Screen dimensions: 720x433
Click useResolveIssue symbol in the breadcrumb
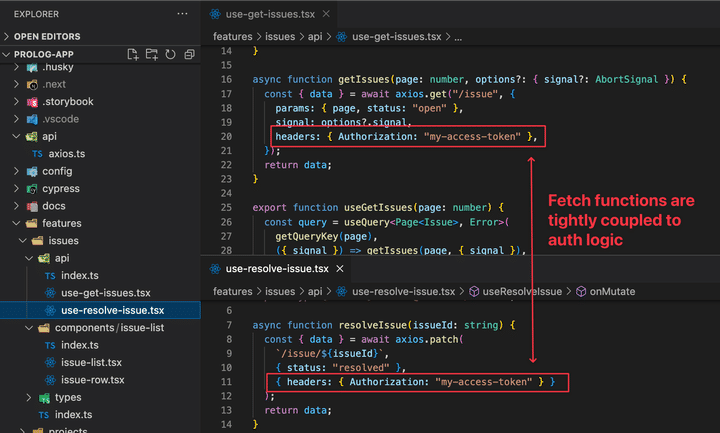524,291
